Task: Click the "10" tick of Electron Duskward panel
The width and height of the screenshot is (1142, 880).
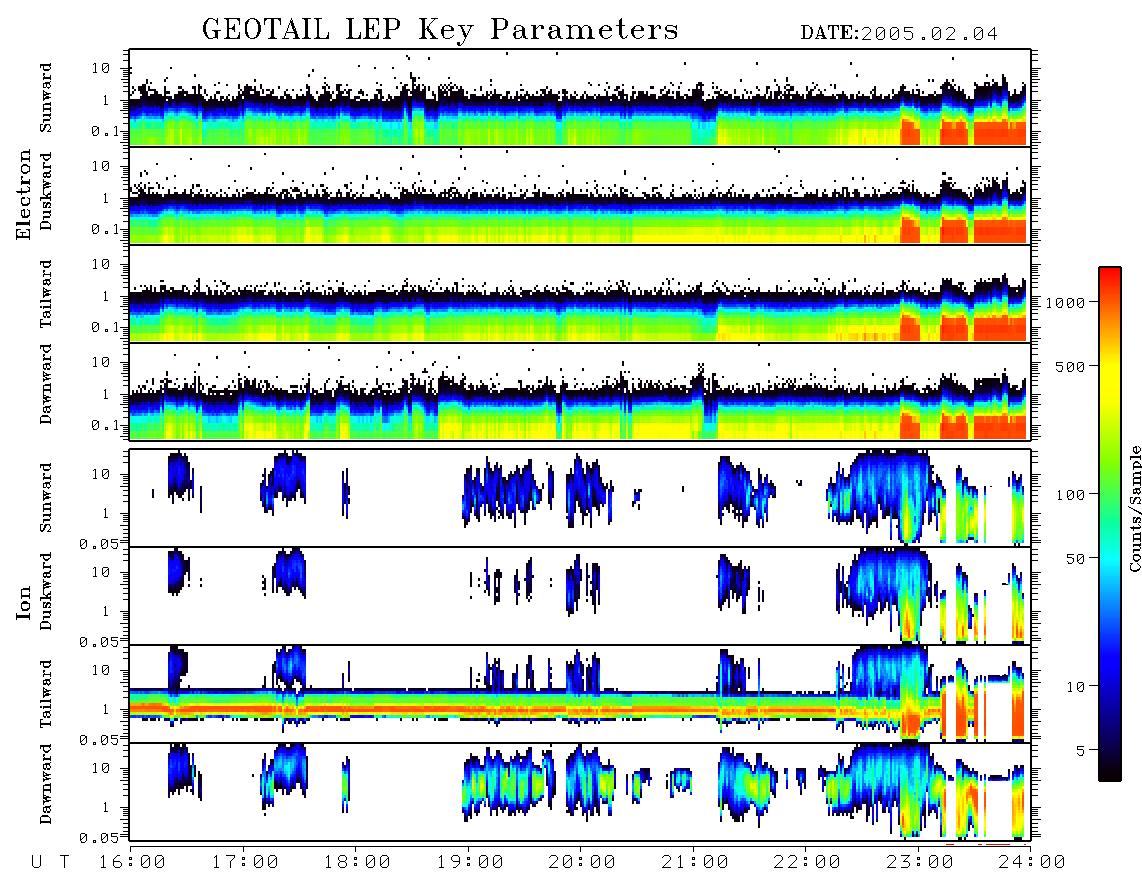Action: pyautogui.click(x=101, y=166)
